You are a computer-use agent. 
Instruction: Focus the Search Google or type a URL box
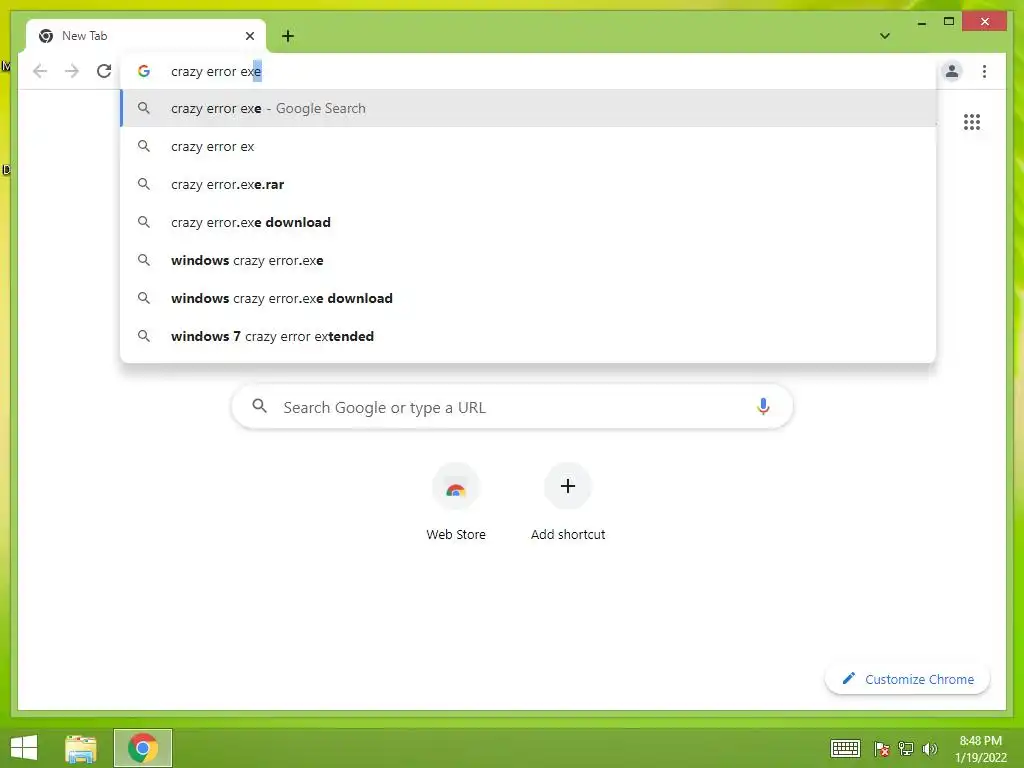click(512, 407)
